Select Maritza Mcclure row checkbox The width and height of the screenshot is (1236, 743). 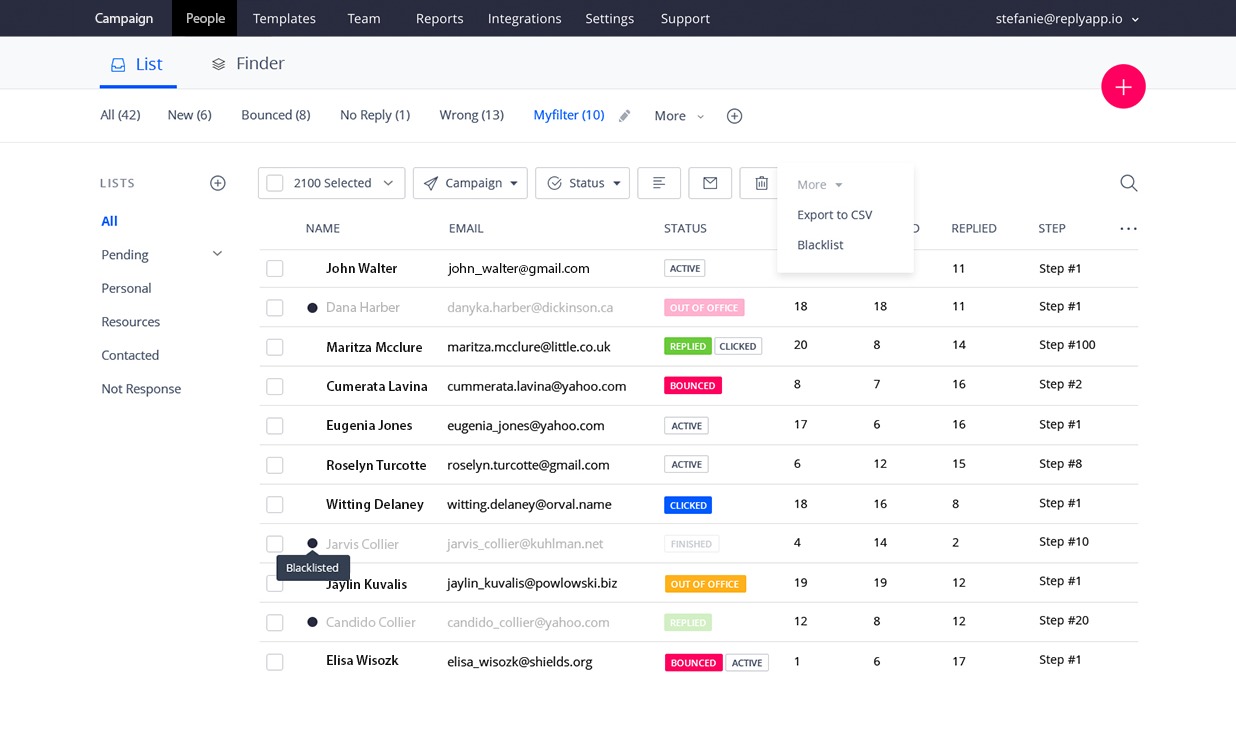275,347
